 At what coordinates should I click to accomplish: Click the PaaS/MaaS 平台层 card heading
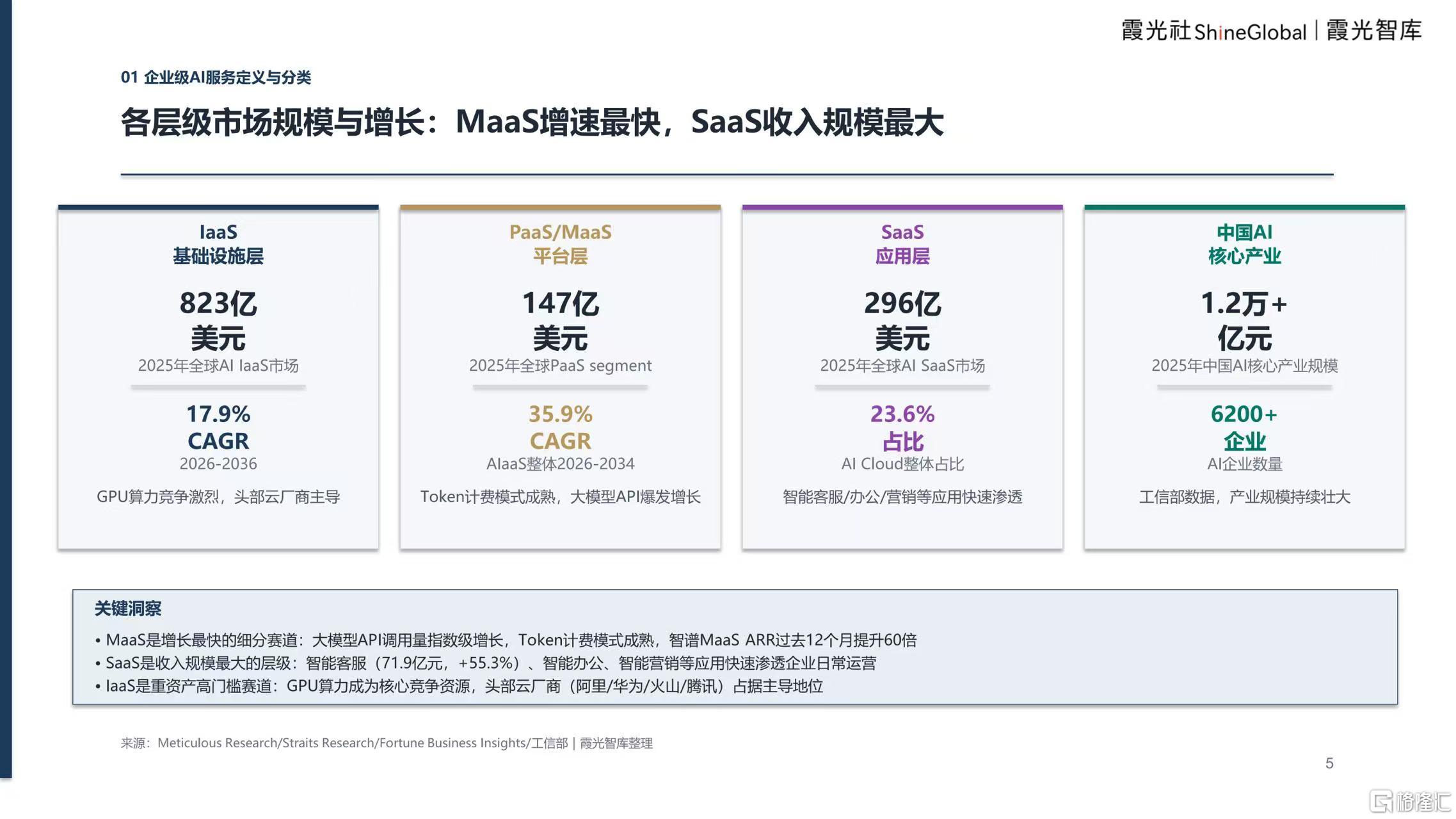[561, 244]
